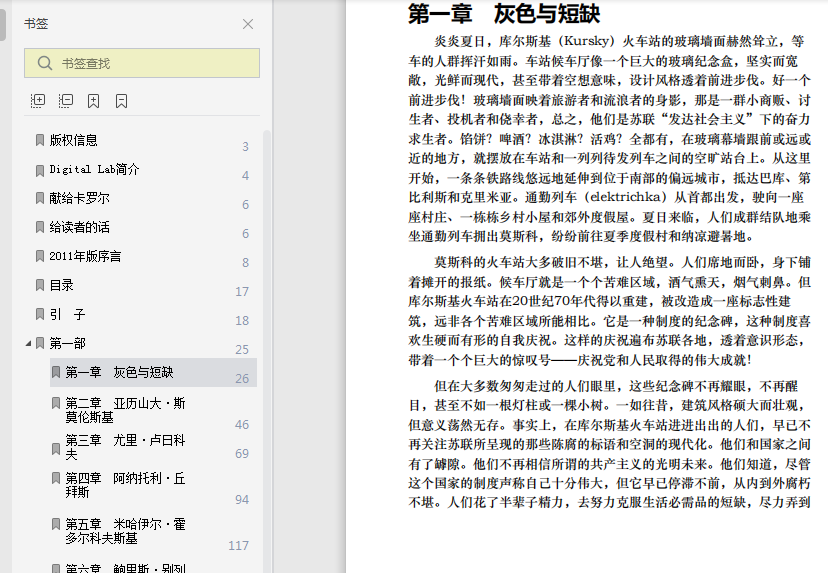The width and height of the screenshot is (828, 573).
Task: Click the magnifier icon in bookmark search
Action: 45,63
